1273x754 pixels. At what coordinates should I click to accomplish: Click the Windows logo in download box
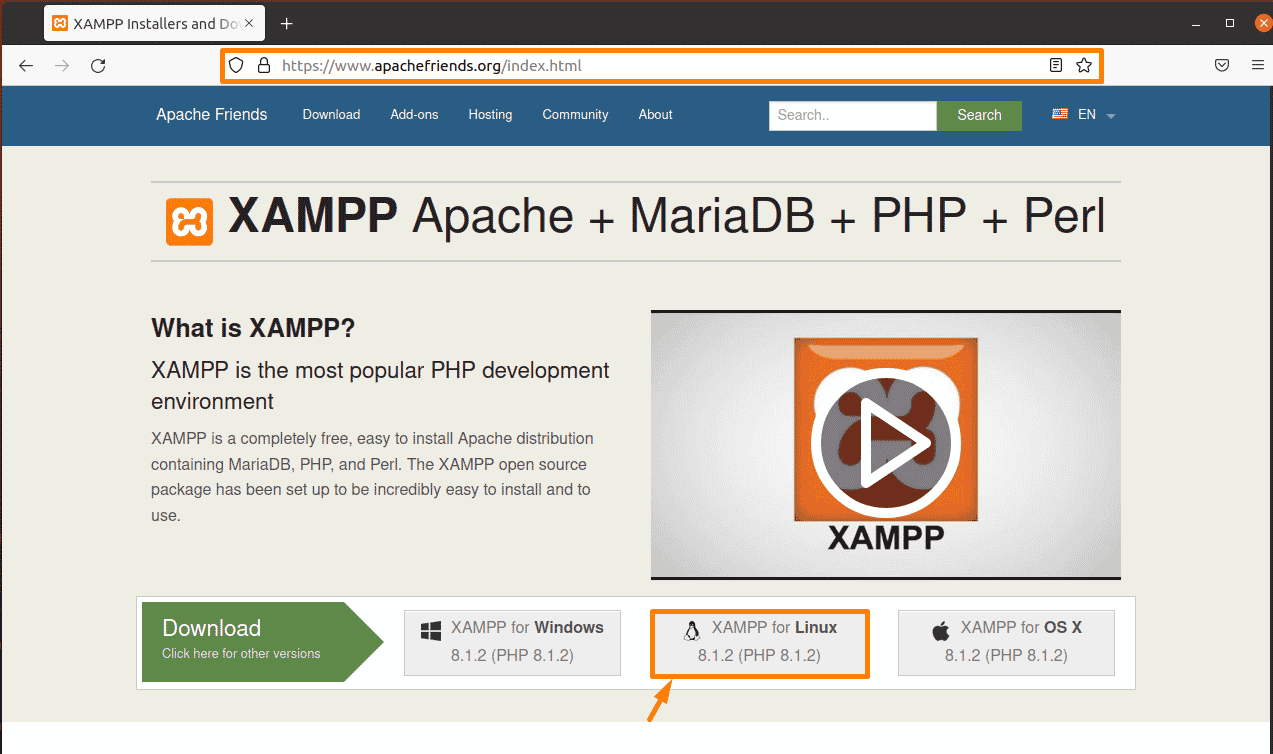coord(431,631)
